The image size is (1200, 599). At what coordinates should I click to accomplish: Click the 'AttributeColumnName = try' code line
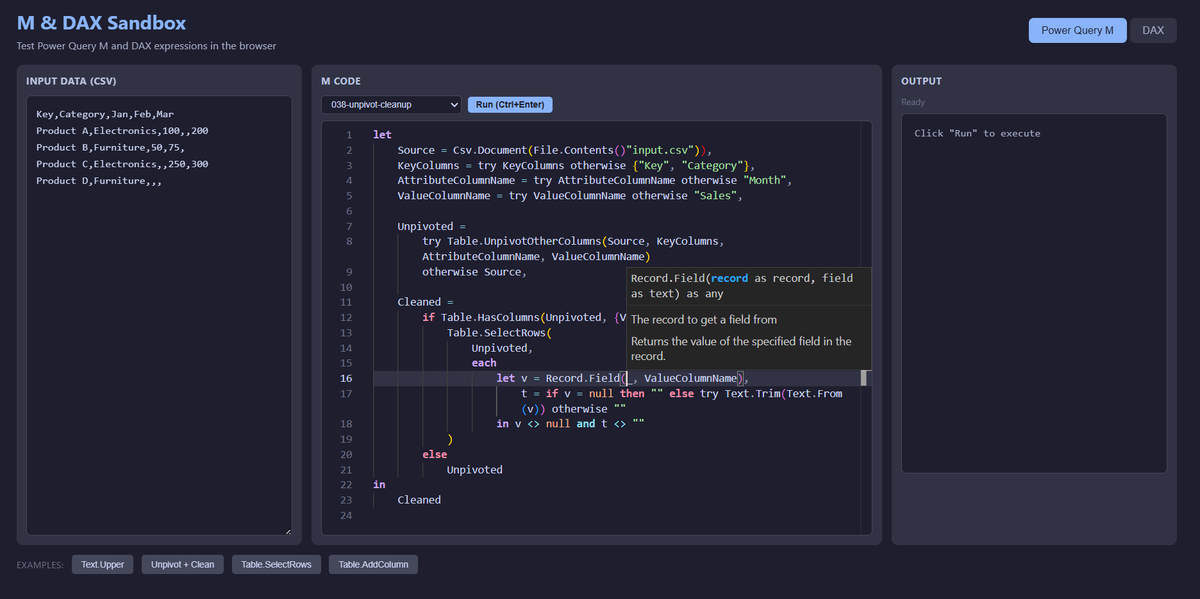pos(595,180)
